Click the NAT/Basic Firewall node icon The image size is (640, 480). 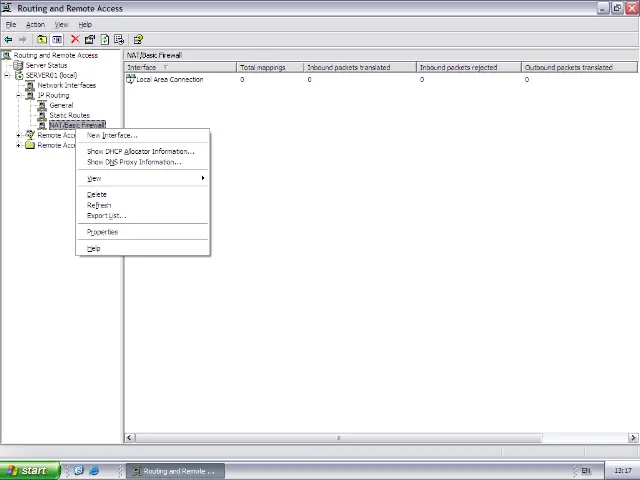coord(42,125)
